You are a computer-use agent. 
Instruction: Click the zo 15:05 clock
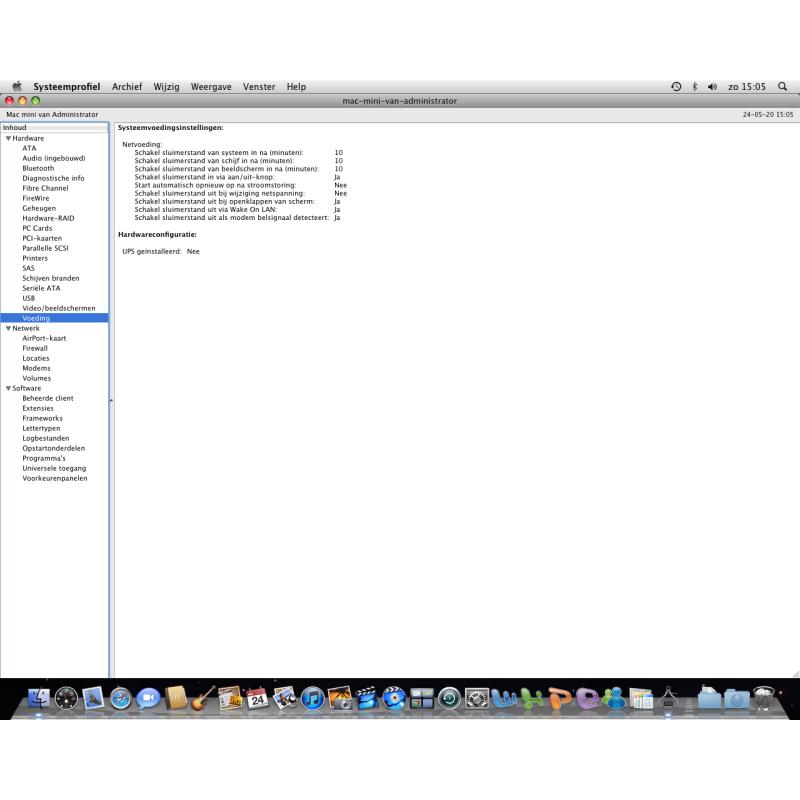click(747, 87)
